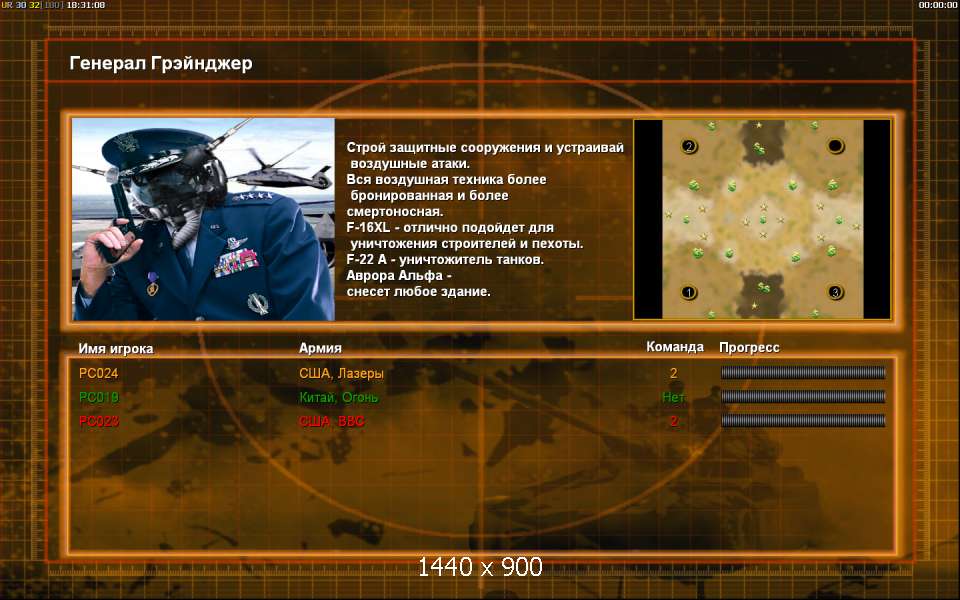This screenshot has height=600, width=960.
Task: Click the 00:00:00 timer at top right
Action: 937,5
